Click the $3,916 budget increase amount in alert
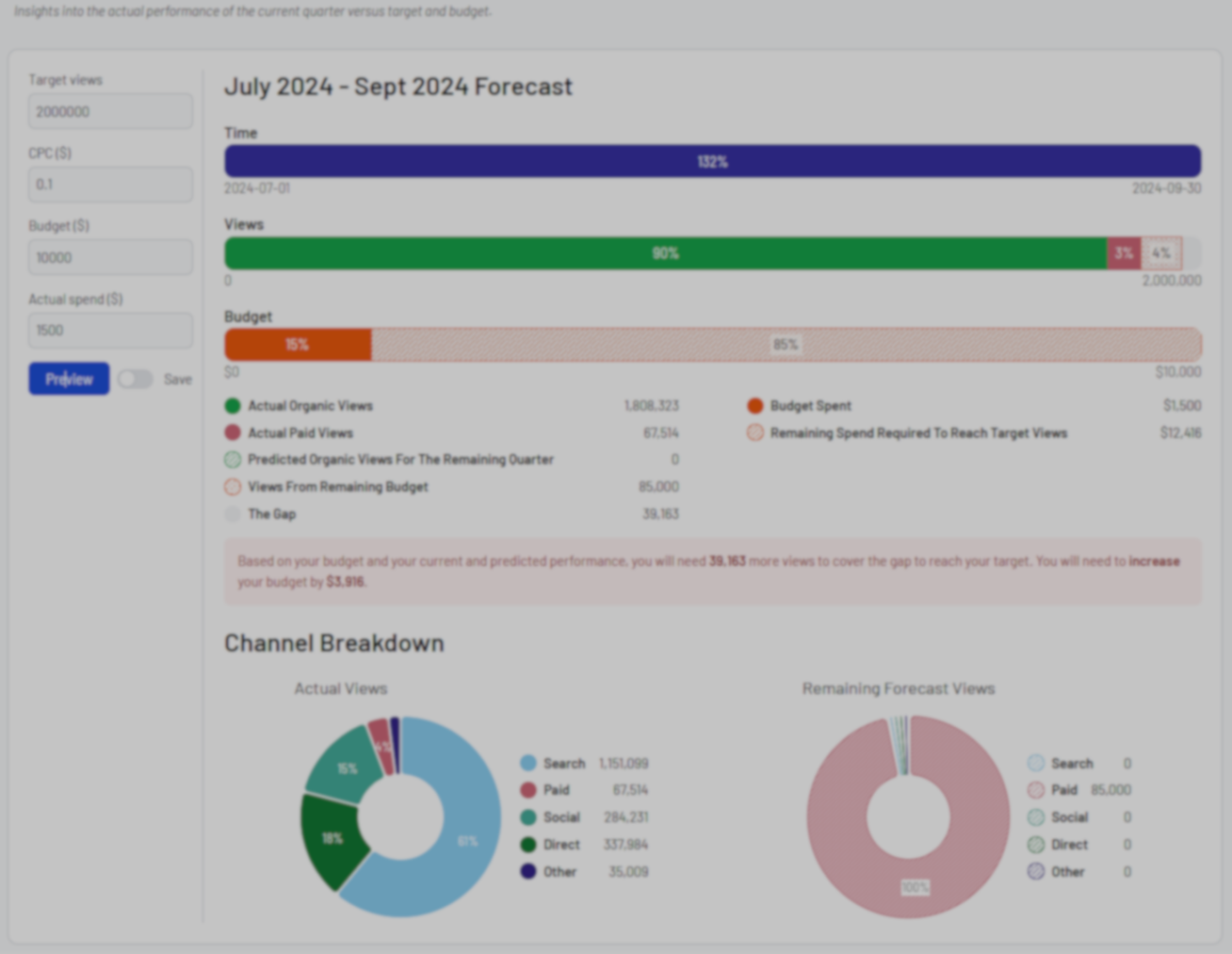 pos(346,582)
